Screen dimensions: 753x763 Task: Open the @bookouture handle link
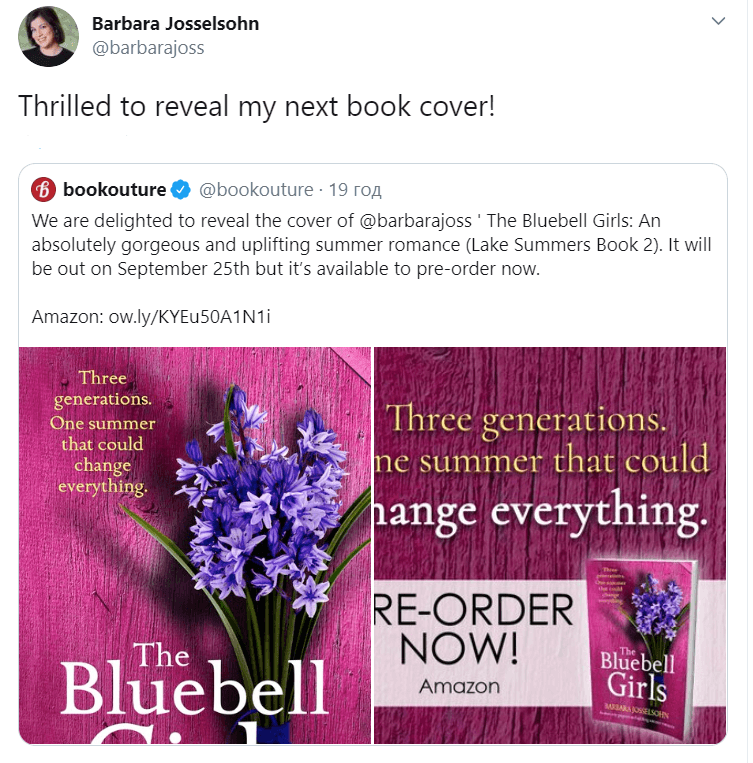[256, 189]
